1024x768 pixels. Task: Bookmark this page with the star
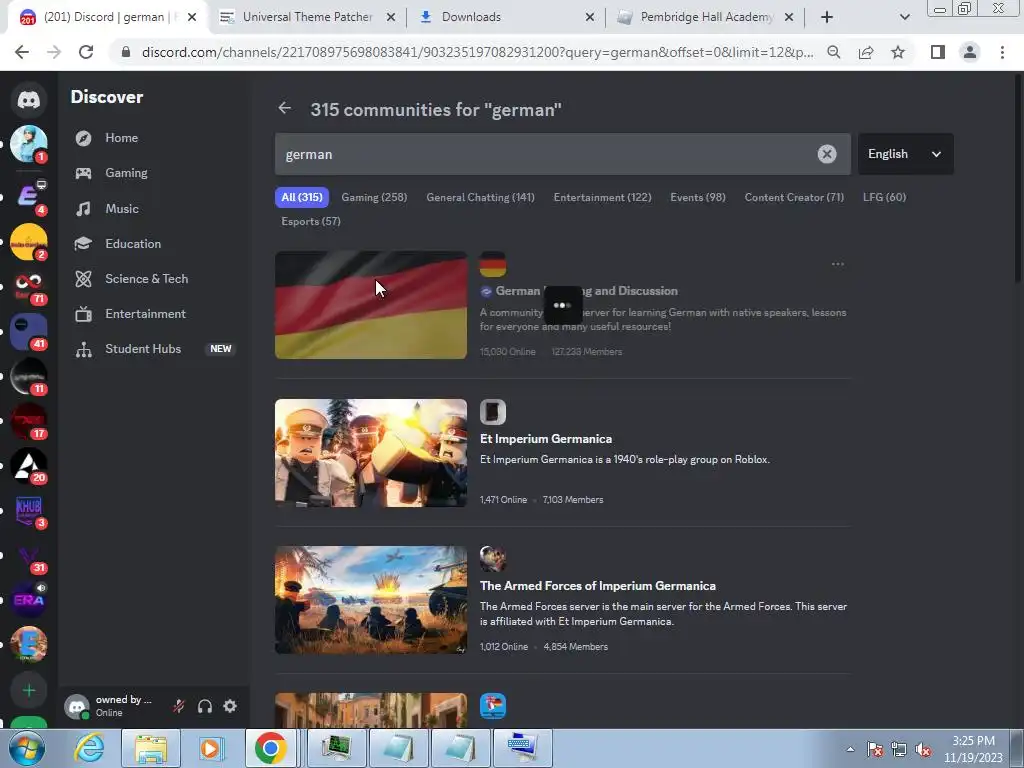point(898,52)
